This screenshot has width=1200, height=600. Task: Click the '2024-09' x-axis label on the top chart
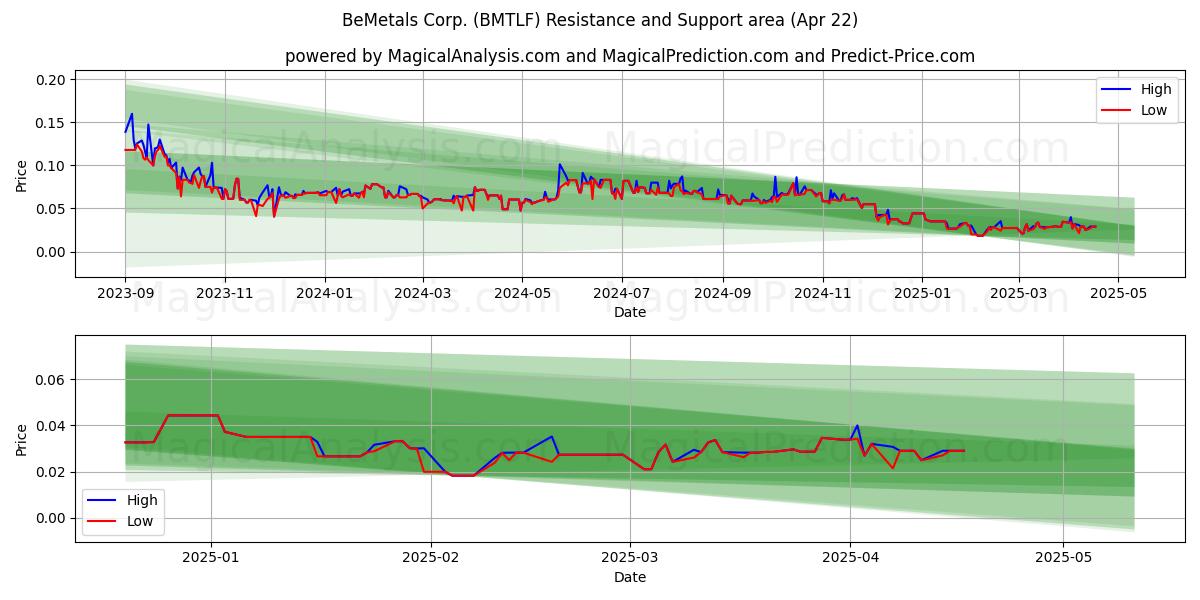click(x=723, y=295)
